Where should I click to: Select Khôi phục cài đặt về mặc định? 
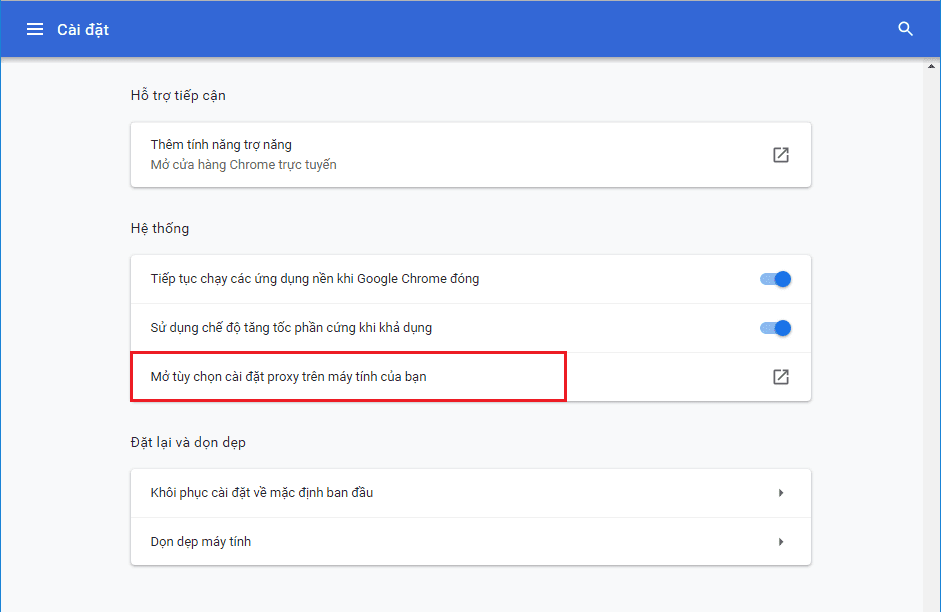(262, 493)
